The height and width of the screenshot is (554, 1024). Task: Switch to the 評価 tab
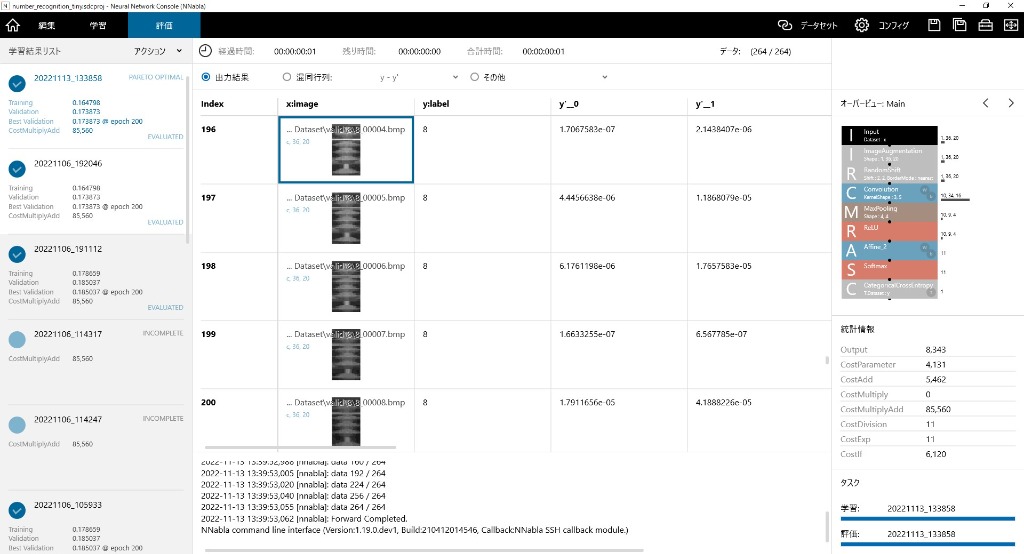click(x=164, y=25)
